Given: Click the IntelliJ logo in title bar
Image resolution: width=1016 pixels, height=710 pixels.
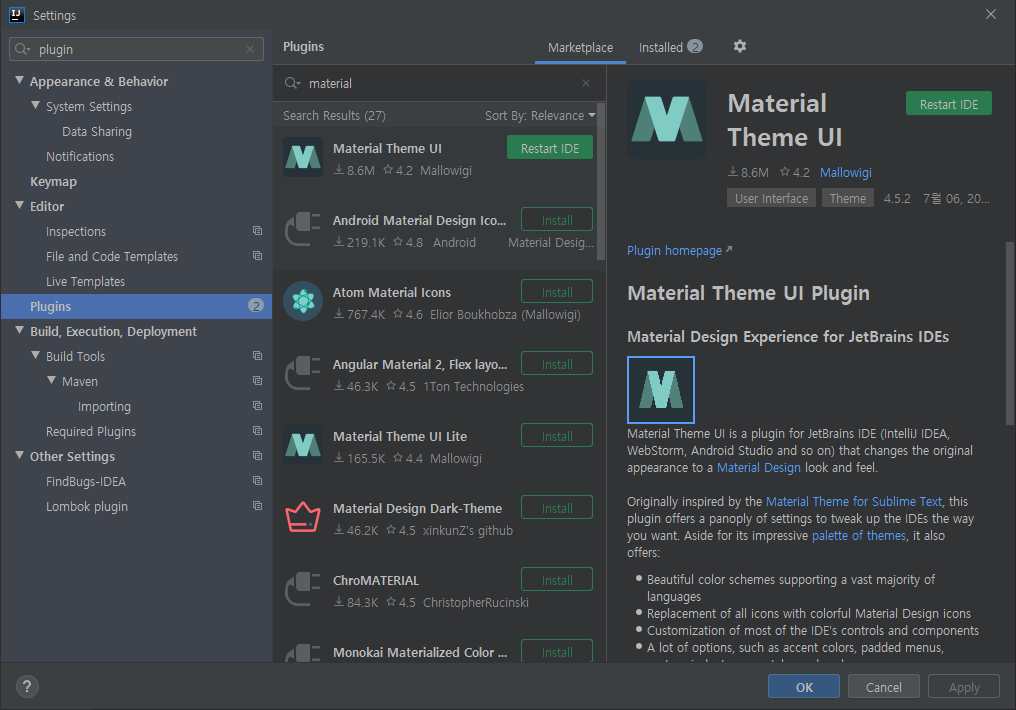Looking at the screenshot, I should pos(17,15).
